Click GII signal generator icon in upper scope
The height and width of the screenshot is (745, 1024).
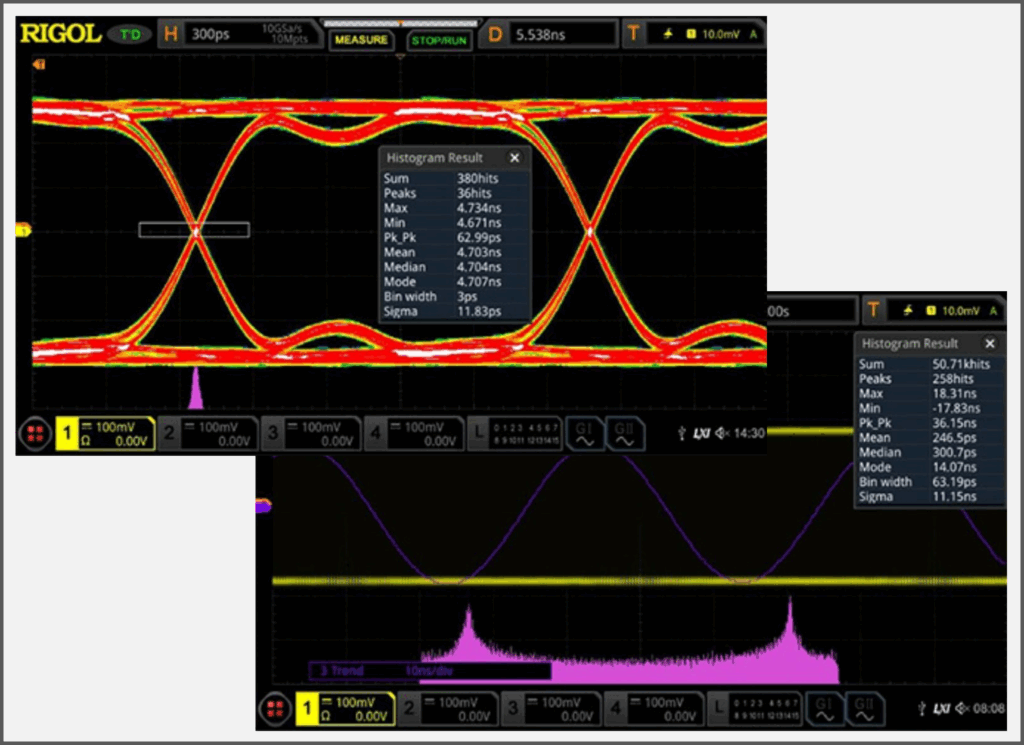pyautogui.click(x=623, y=433)
